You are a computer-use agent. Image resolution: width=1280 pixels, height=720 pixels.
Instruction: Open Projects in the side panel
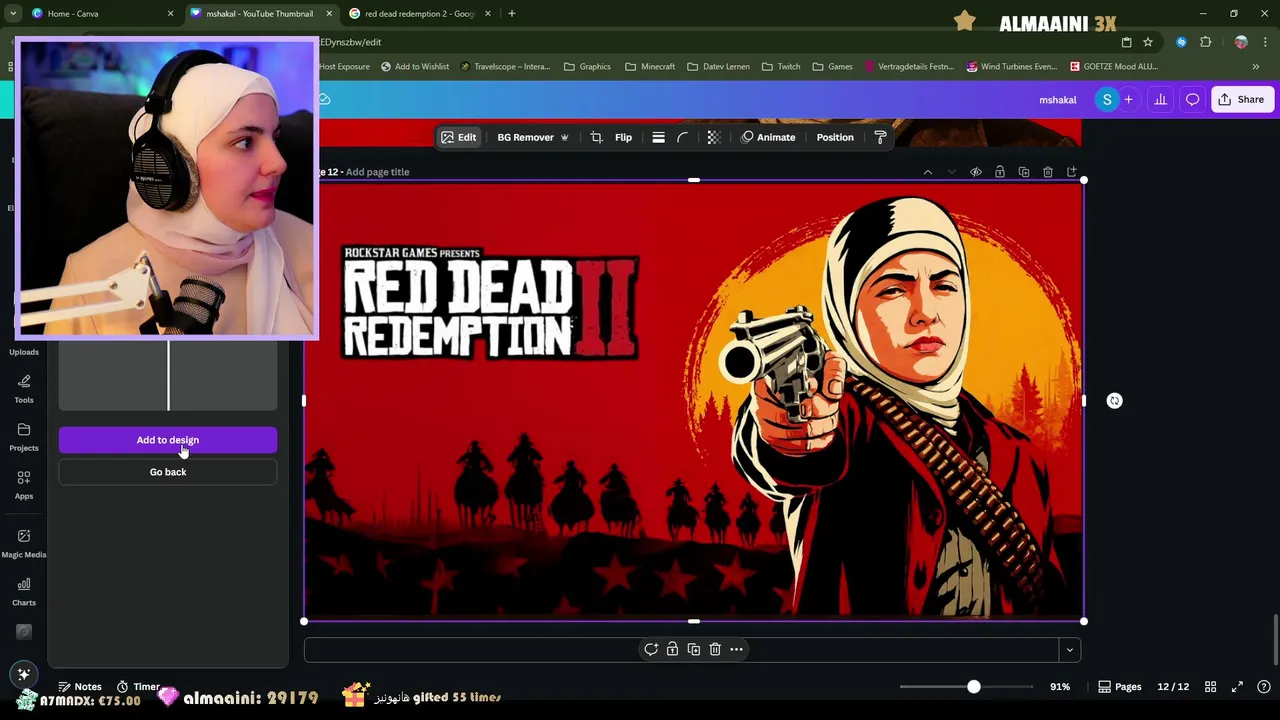[x=24, y=437]
